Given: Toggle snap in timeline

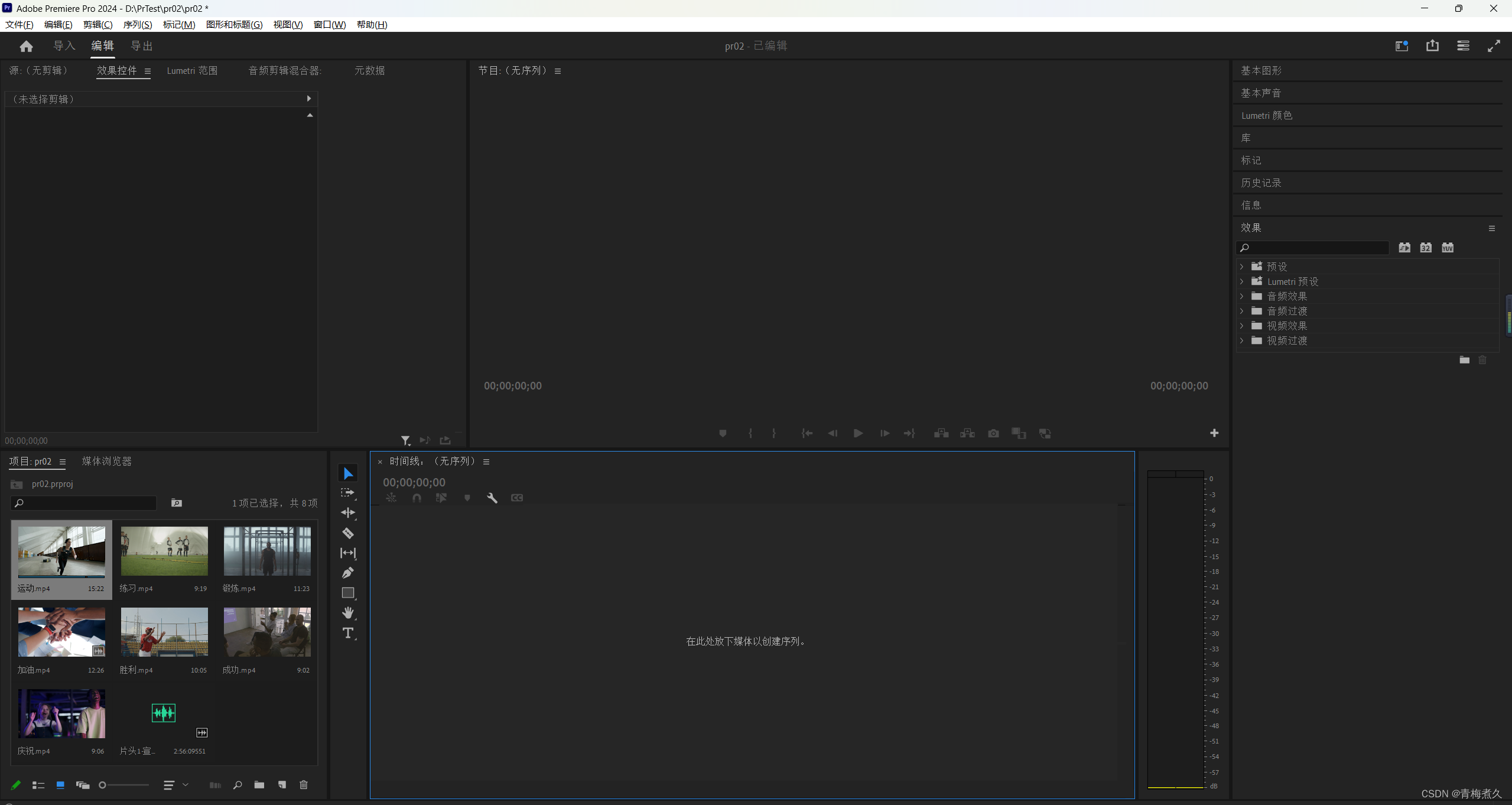Looking at the screenshot, I should click(x=417, y=498).
